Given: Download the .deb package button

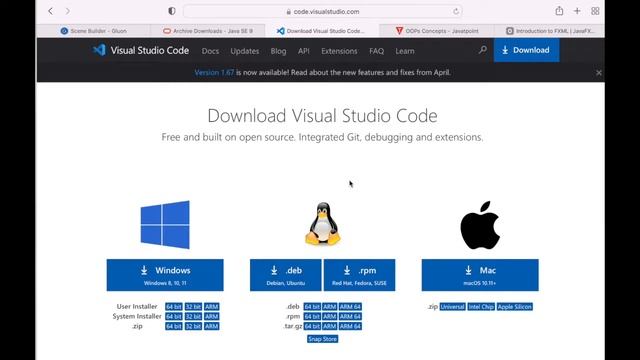Looking at the screenshot, I should coord(286,275).
